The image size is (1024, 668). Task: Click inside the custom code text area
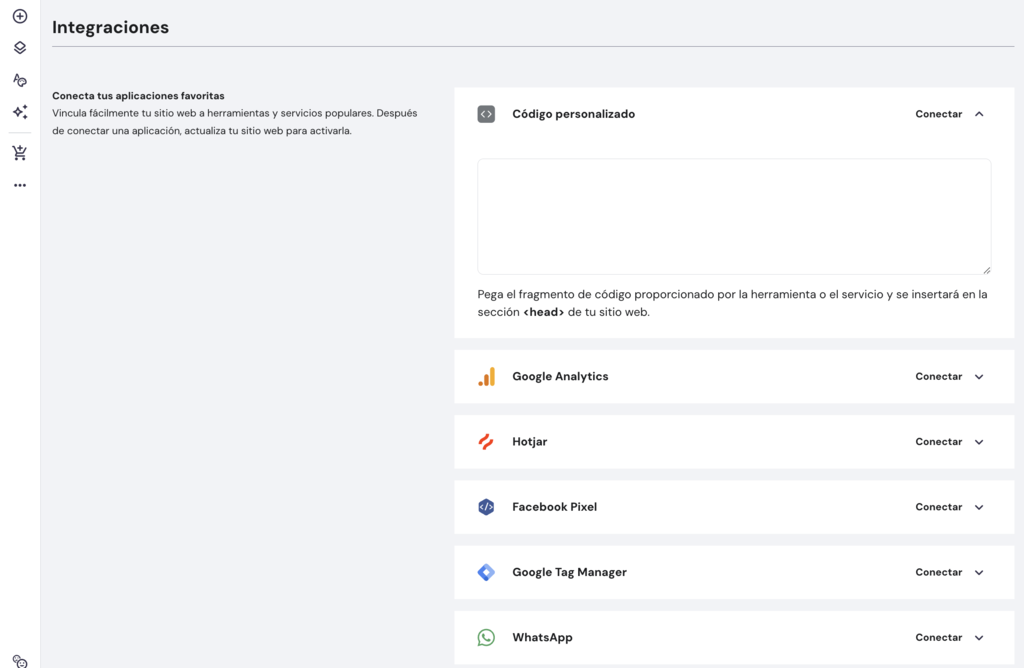[733, 215]
